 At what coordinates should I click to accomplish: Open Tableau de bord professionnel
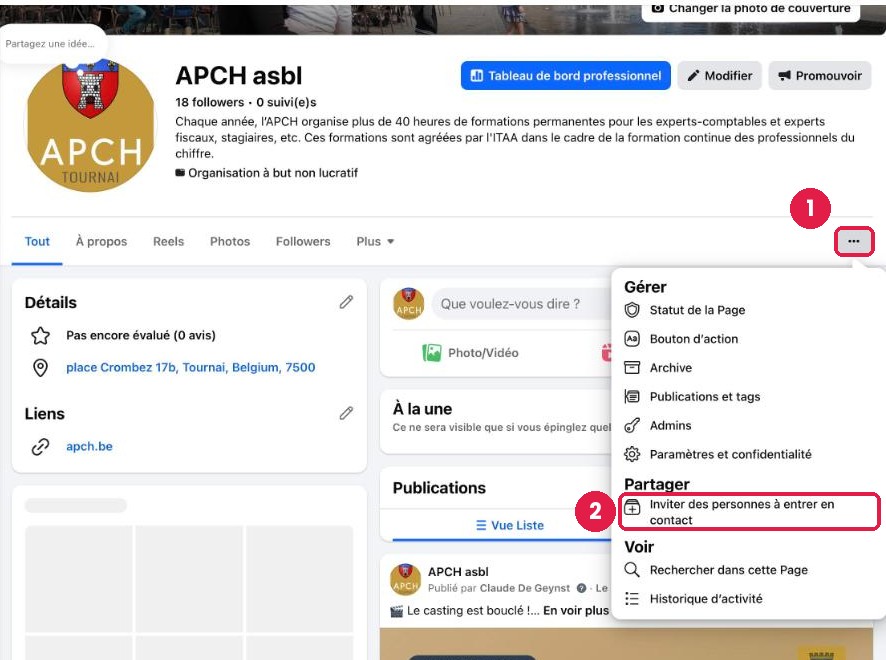566,76
